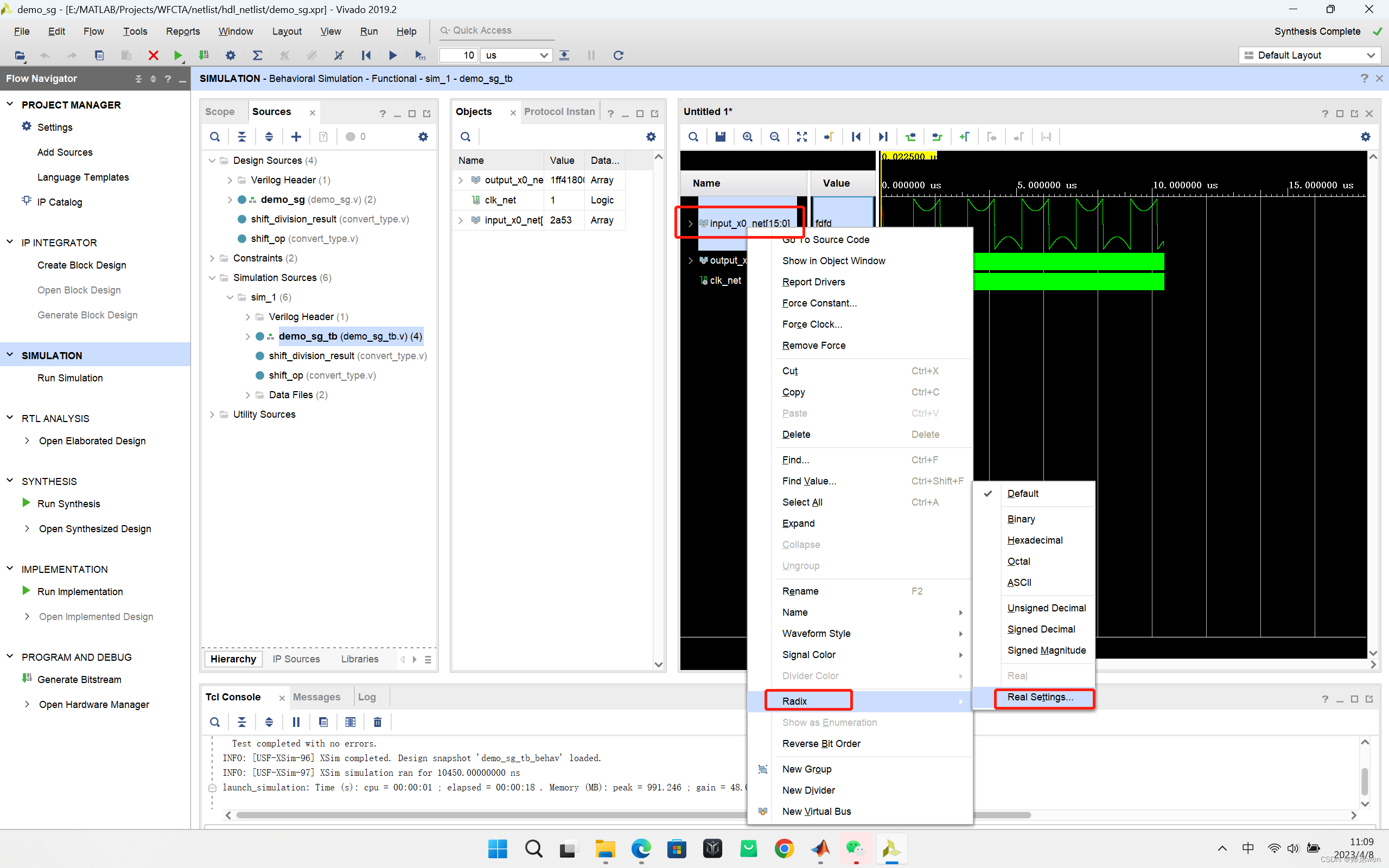Viewport: 1389px width, 868px height.
Task: Select Hexadecimal radix option
Action: [x=1035, y=540]
